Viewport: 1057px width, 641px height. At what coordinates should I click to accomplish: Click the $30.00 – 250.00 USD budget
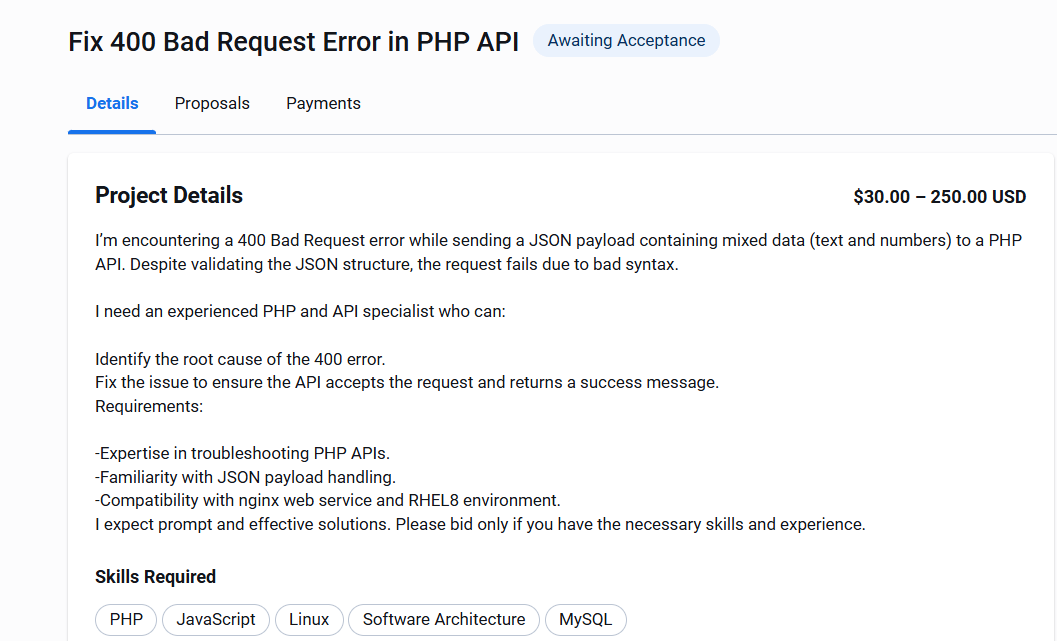click(939, 197)
